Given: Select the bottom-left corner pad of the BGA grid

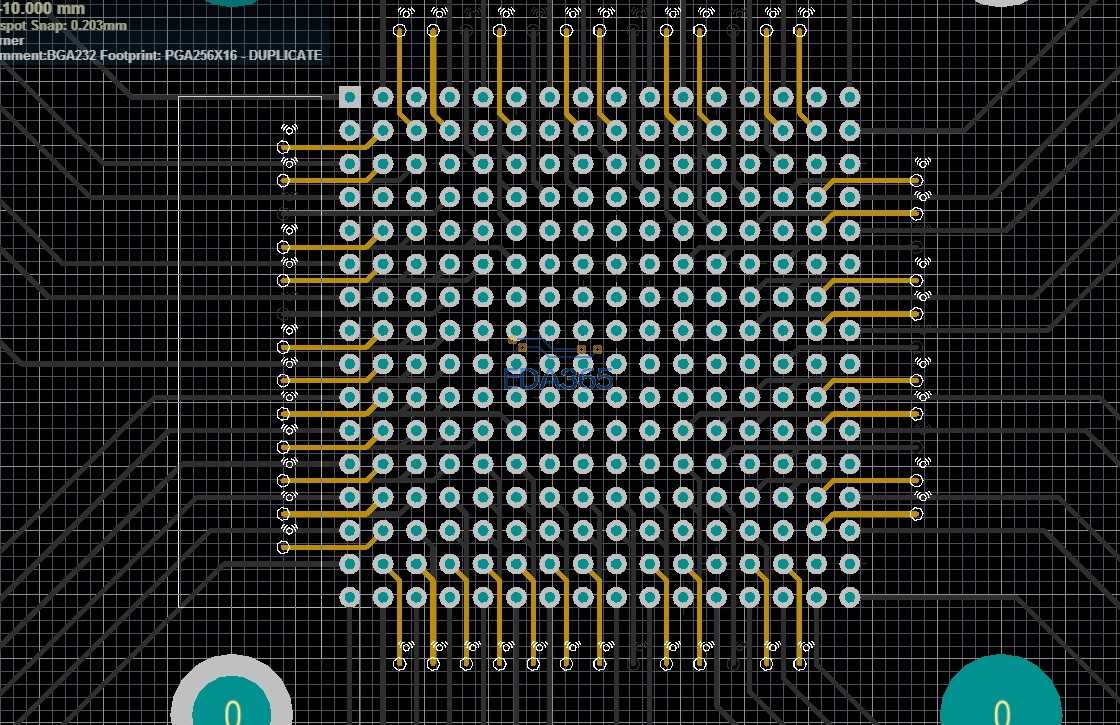Looking at the screenshot, I should tap(349, 597).
